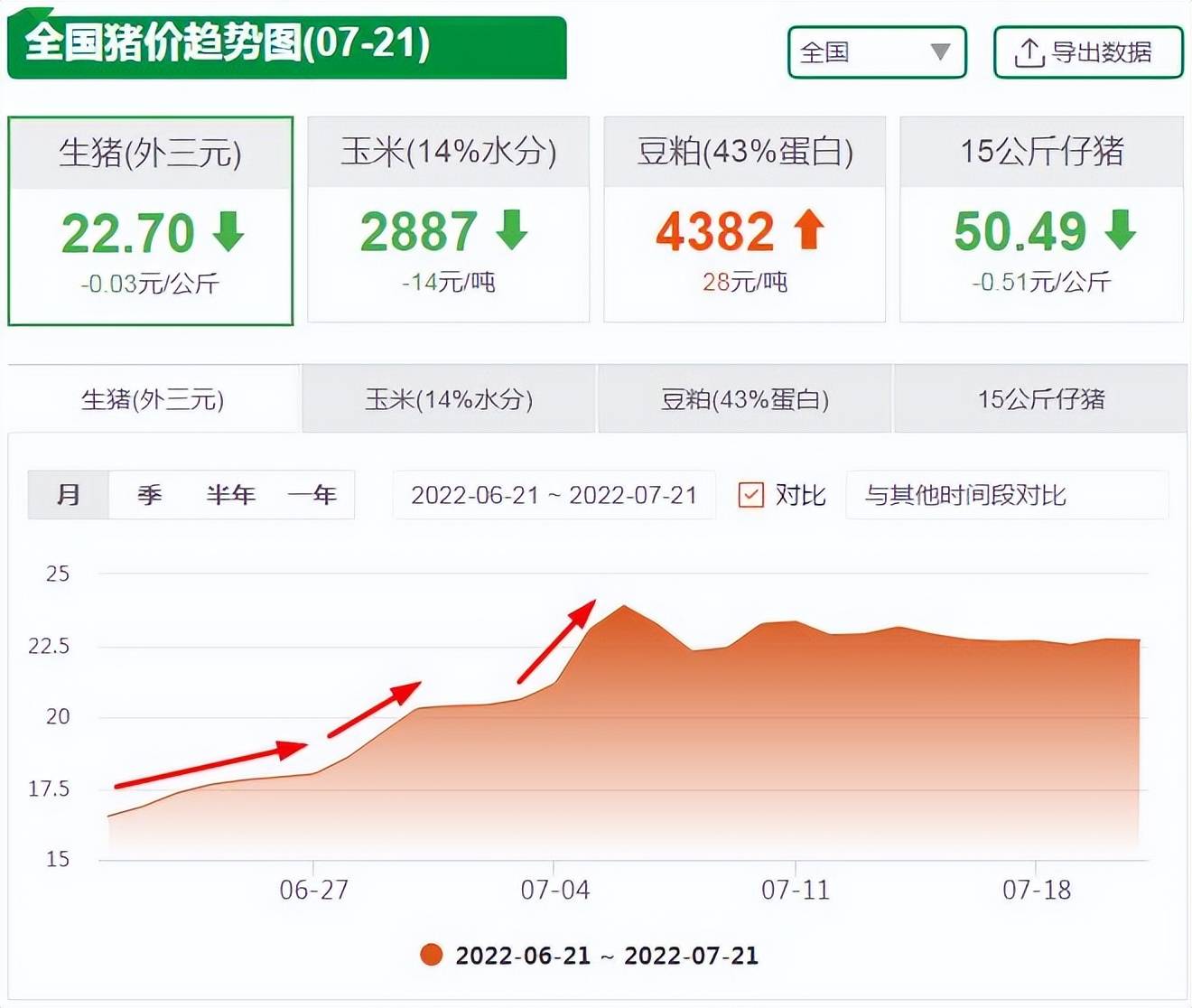Switch to the 玉米(14%水分) tab
This screenshot has height=1008, width=1192.
(x=448, y=397)
